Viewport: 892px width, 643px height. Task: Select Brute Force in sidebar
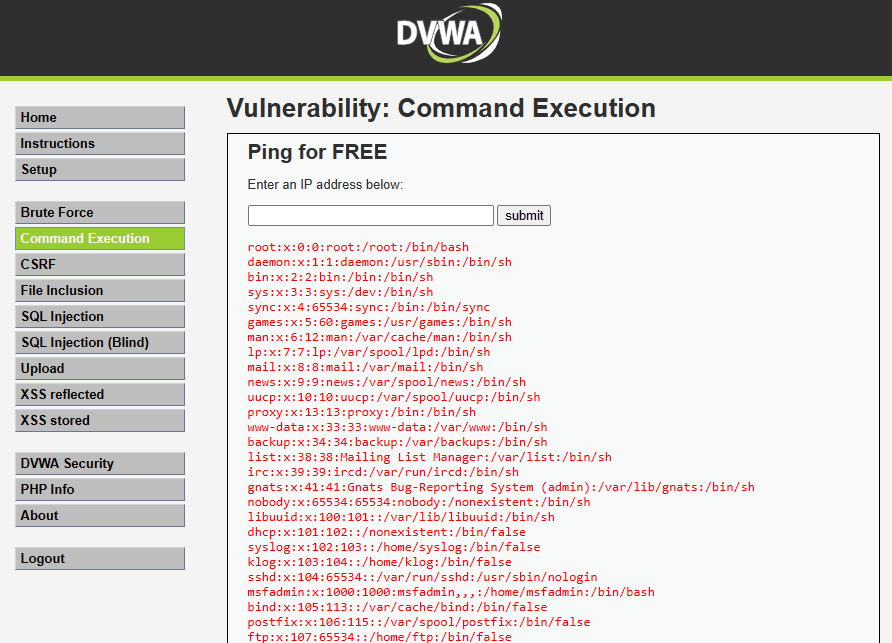[x=100, y=213]
